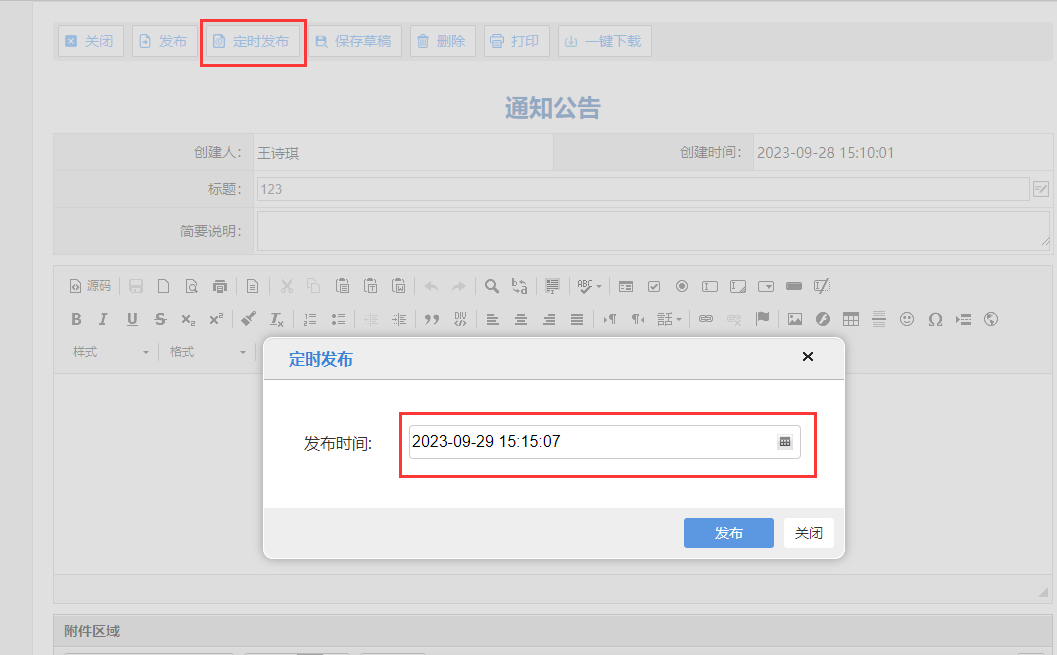Click the 源码 source code toolbar button
Image resolution: width=1057 pixels, height=655 pixels.
pos(90,286)
